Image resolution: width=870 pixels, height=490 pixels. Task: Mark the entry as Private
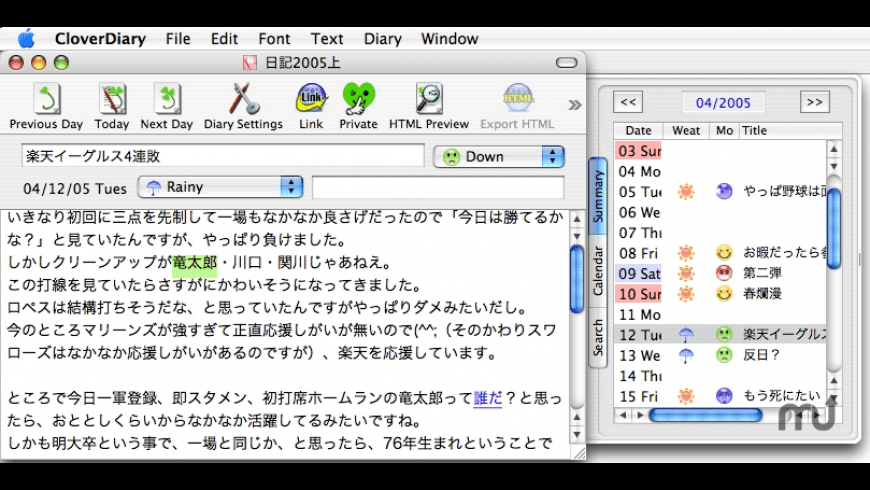click(x=358, y=107)
